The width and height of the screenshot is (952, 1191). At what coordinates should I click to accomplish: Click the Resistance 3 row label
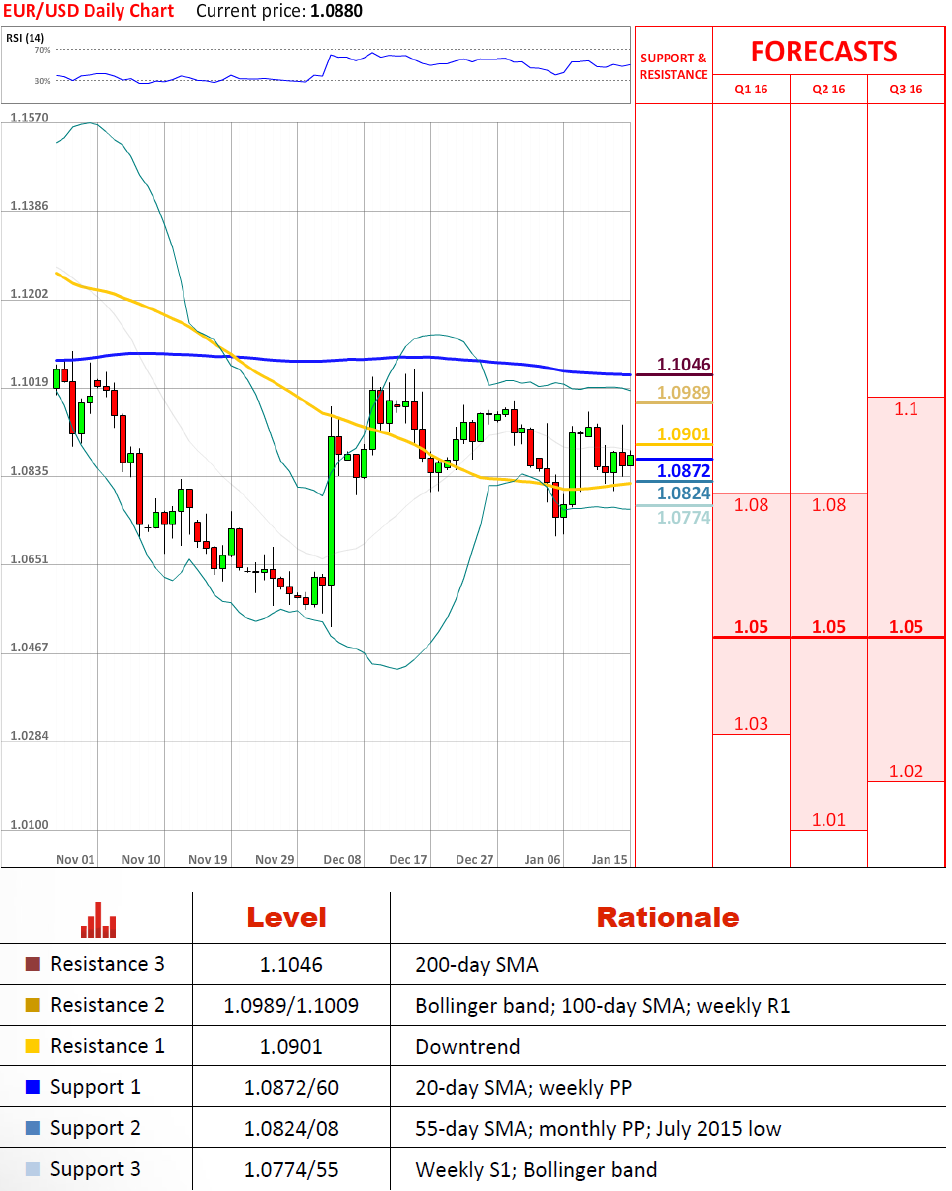click(x=107, y=964)
